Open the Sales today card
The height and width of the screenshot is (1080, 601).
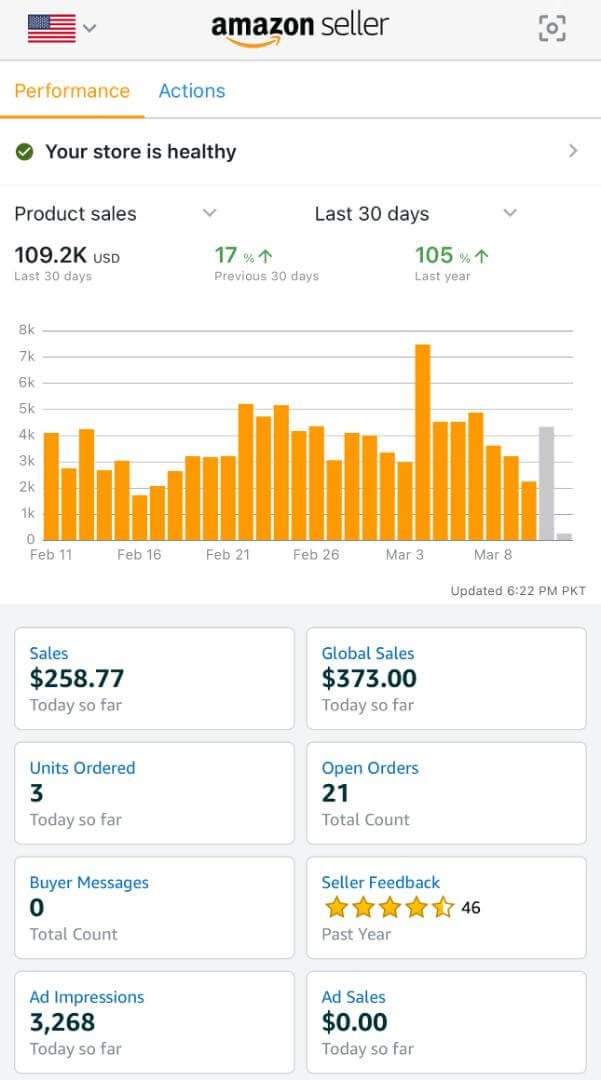coord(154,678)
